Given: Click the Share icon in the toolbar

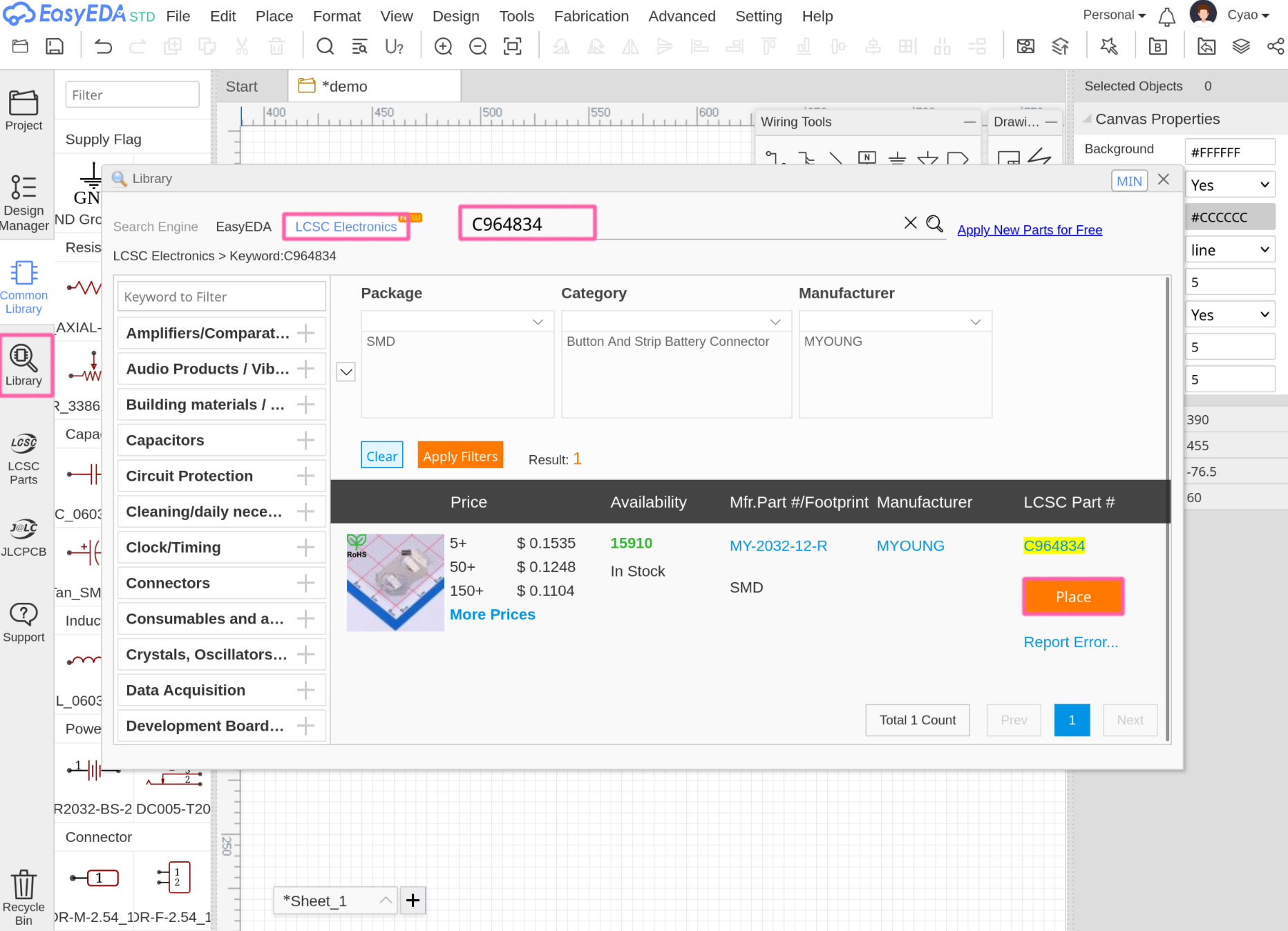Looking at the screenshot, I should click(1276, 46).
